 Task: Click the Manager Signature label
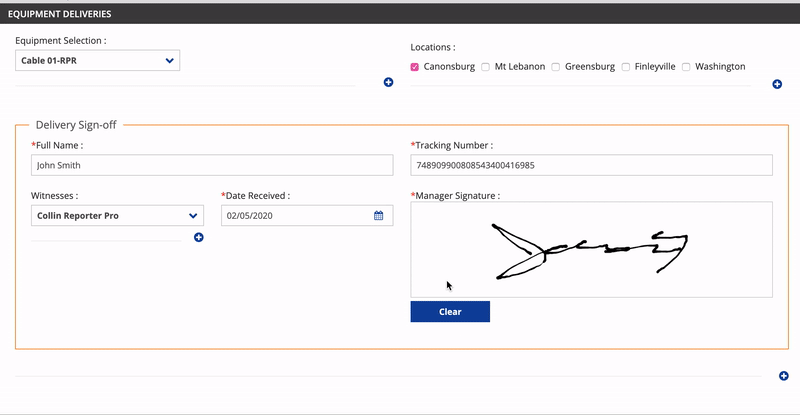(455, 196)
